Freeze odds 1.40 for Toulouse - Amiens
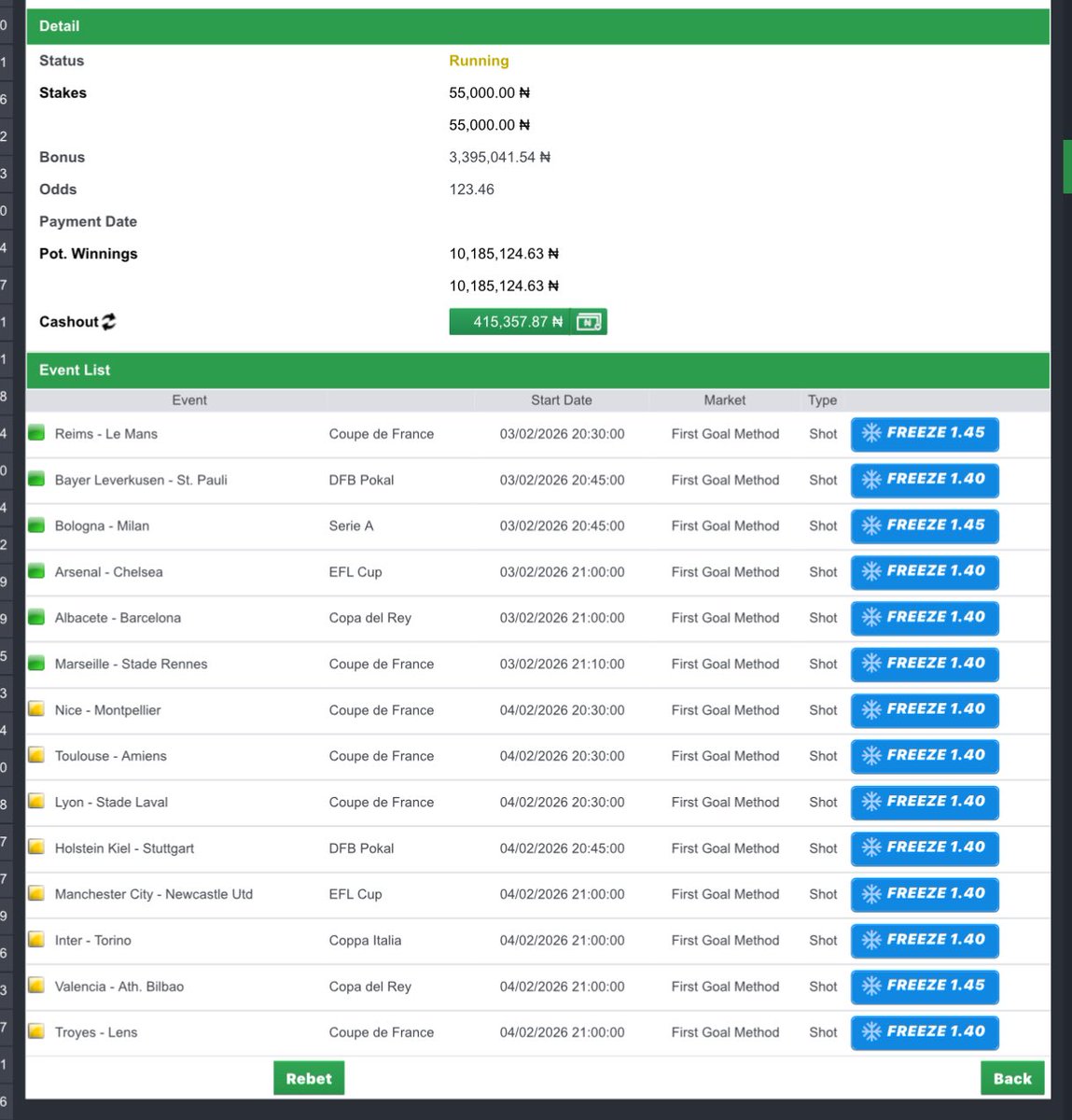 pyautogui.click(x=925, y=756)
